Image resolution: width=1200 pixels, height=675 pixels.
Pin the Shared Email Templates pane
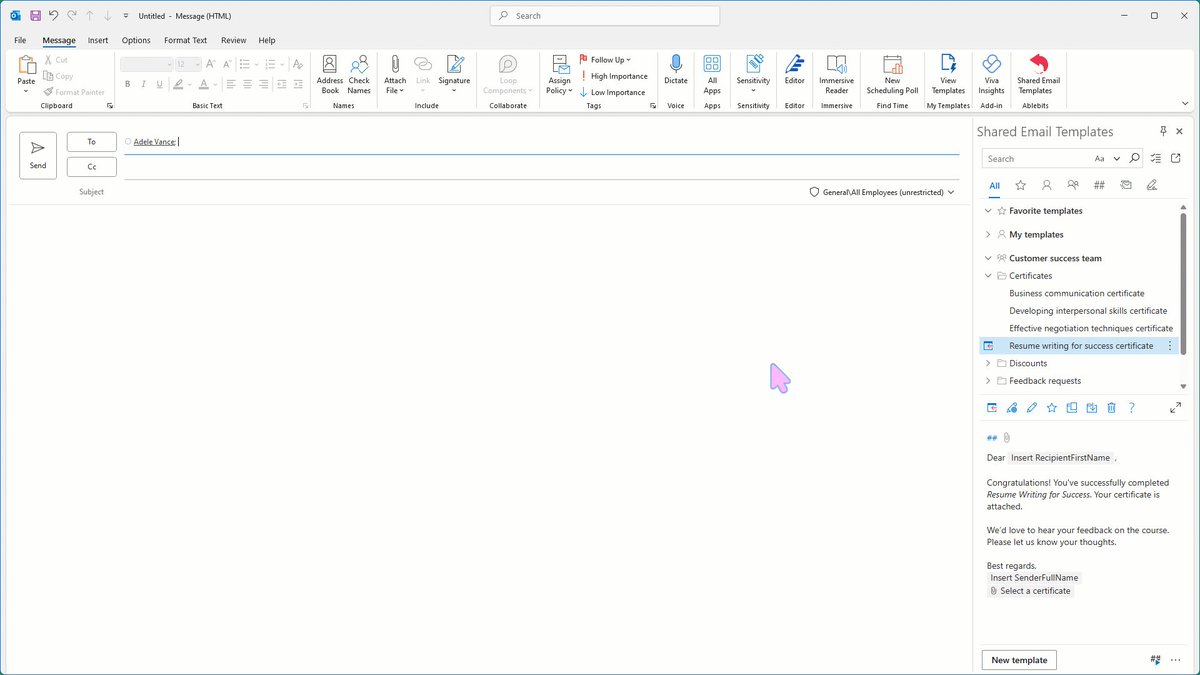coord(1163,131)
